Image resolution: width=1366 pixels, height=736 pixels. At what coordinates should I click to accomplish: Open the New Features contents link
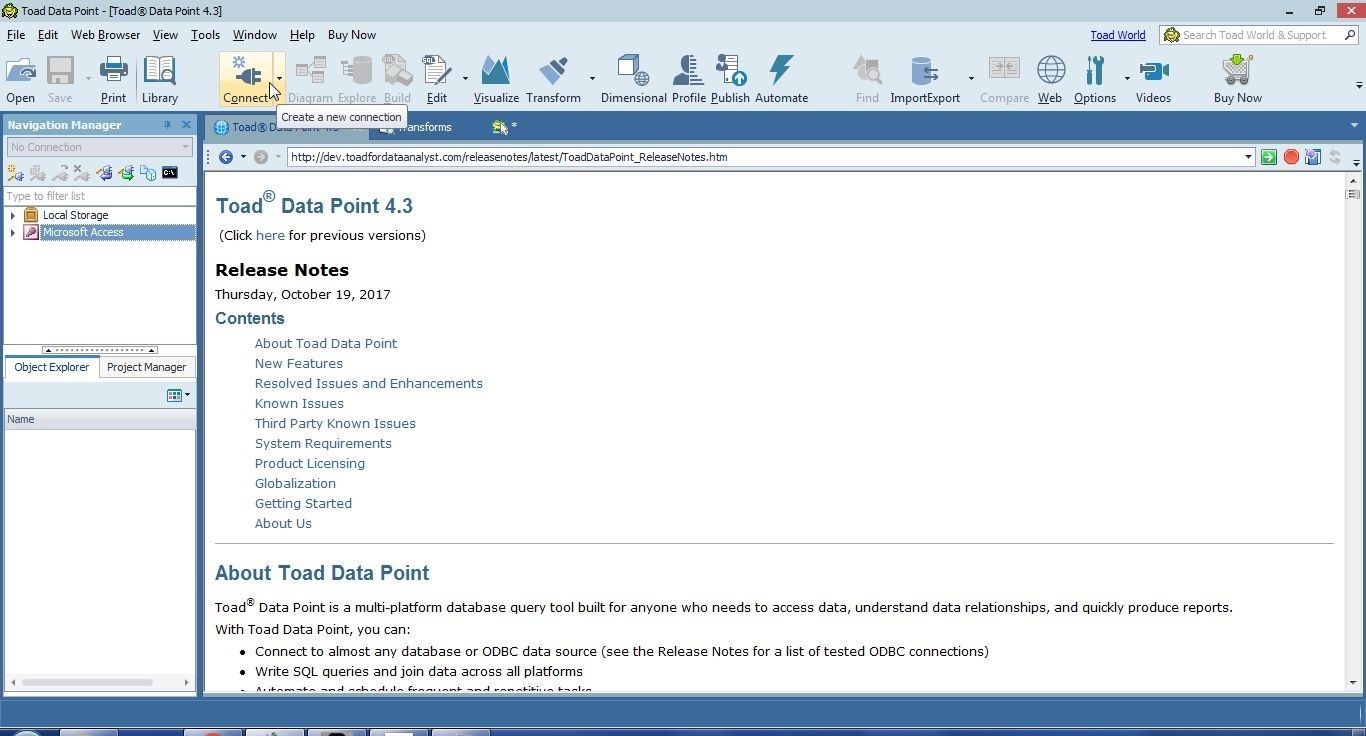298,363
